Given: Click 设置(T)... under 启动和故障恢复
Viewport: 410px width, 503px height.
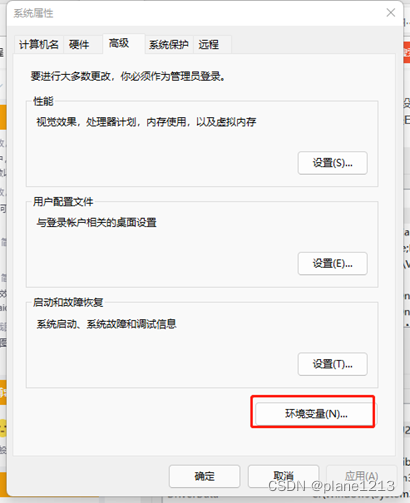Looking at the screenshot, I should click(333, 364).
